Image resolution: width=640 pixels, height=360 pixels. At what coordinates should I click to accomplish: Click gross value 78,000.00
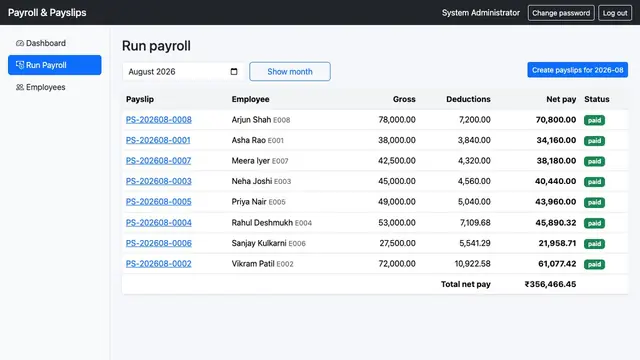(397, 120)
